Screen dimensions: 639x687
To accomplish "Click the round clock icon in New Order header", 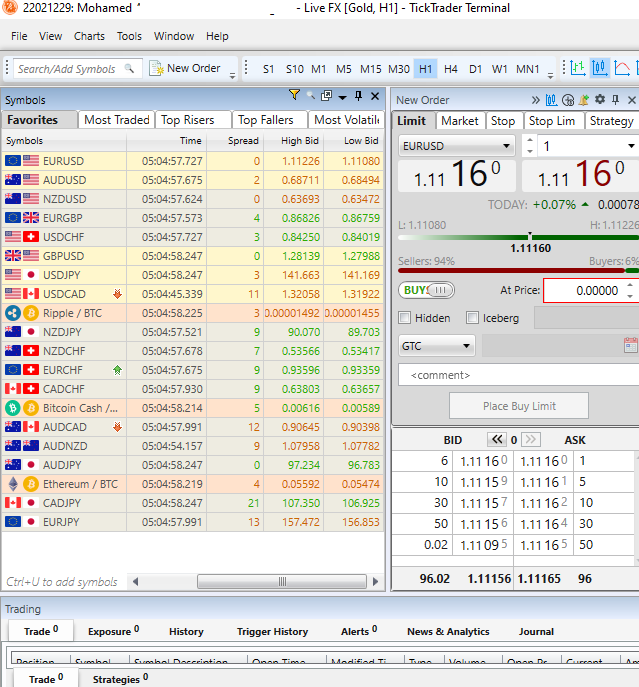I will 568,100.
